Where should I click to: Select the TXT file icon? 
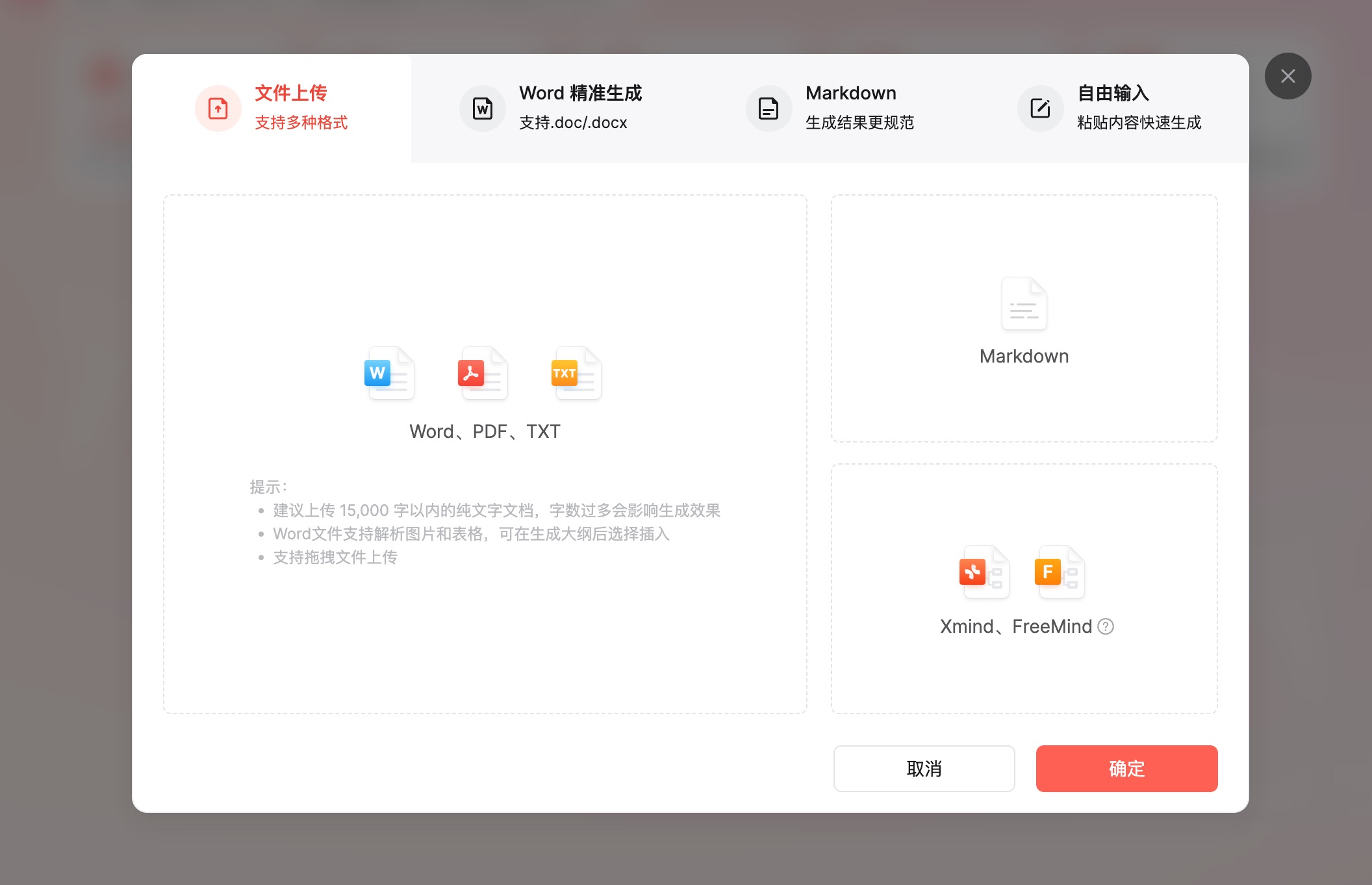[x=576, y=374]
